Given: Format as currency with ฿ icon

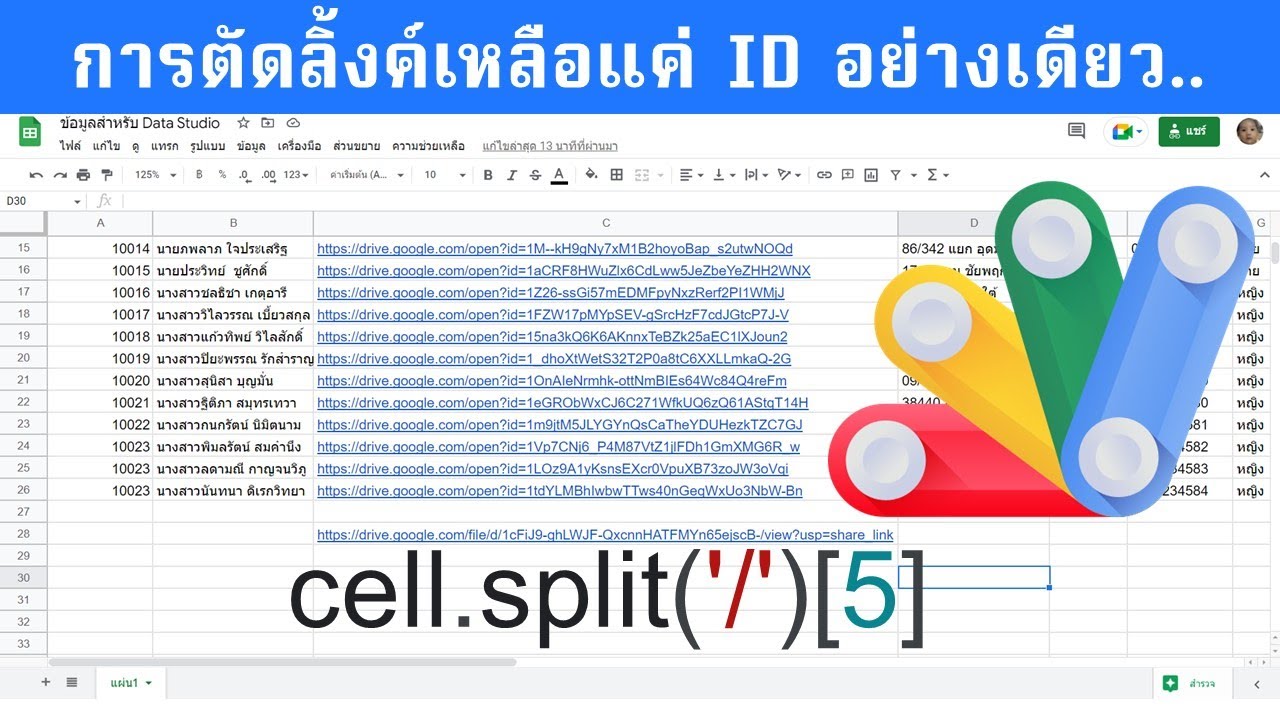Looking at the screenshot, I should coord(199,175).
